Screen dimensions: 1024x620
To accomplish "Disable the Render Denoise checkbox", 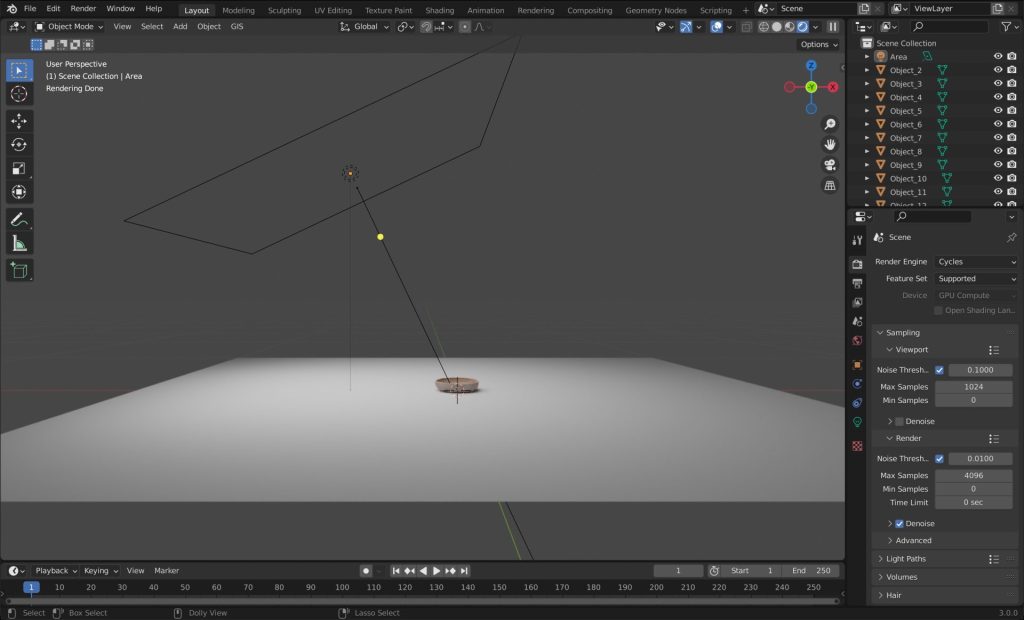I will (899, 523).
